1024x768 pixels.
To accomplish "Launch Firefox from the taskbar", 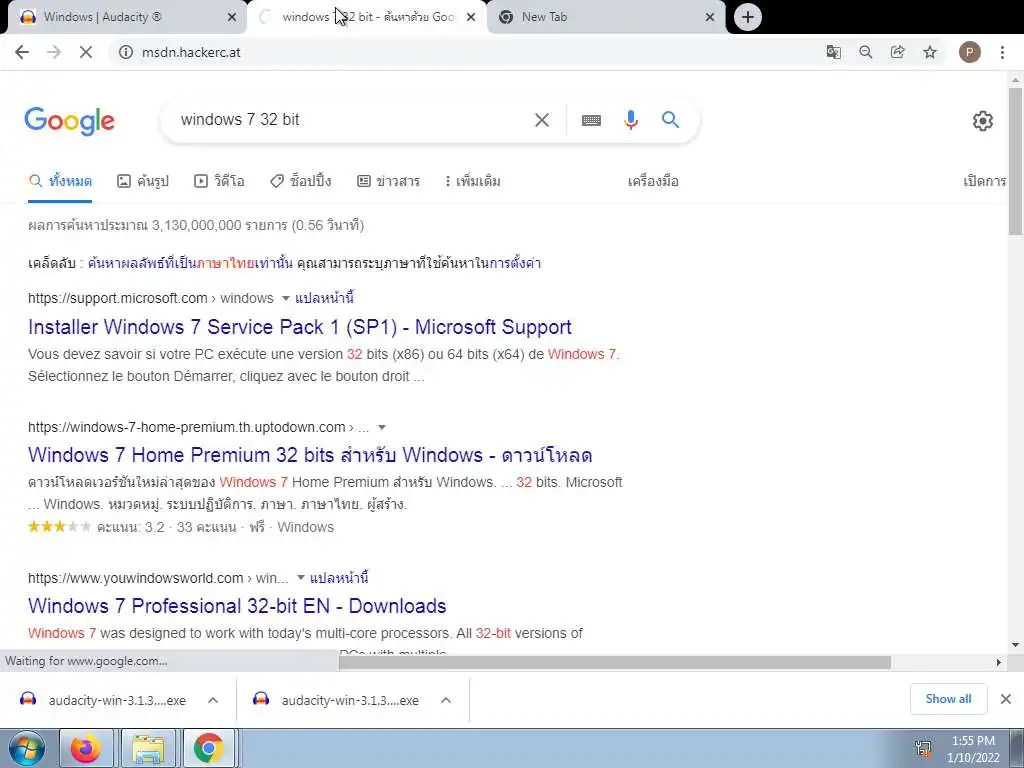I will pos(86,748).
